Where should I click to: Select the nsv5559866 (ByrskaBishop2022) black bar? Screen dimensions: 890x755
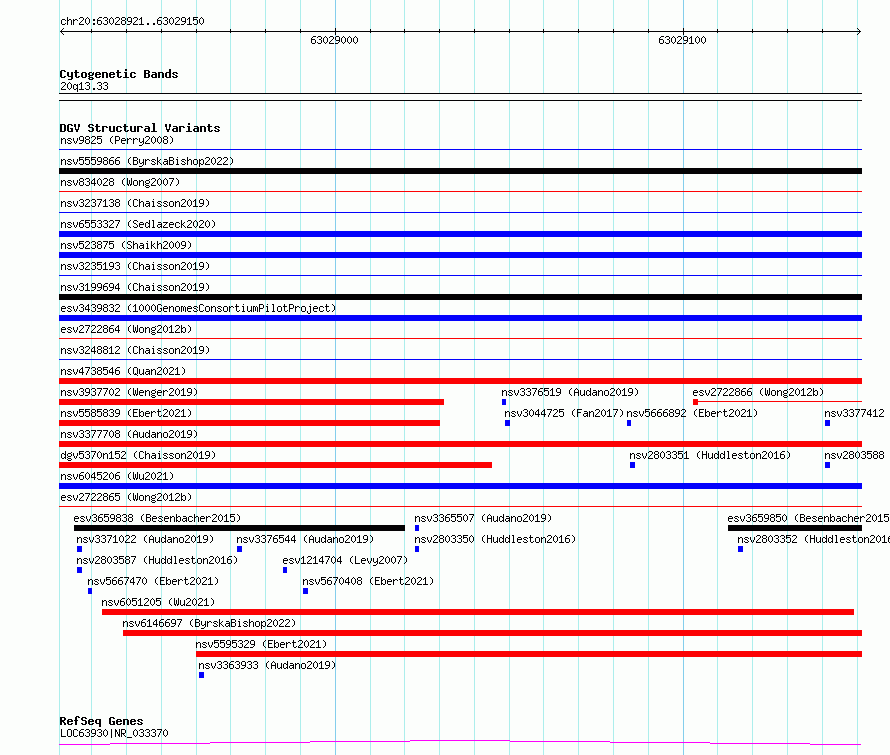(x=460, y=171)
